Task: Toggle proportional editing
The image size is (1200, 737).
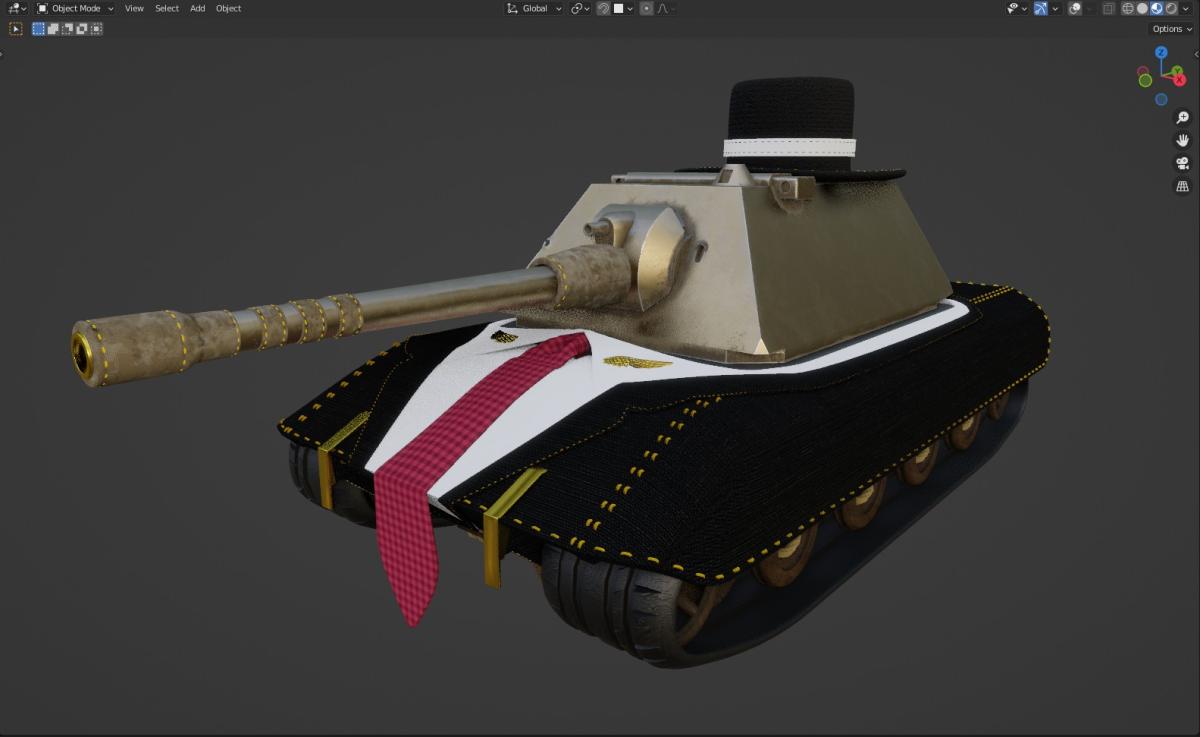Action: click(646, 8)
